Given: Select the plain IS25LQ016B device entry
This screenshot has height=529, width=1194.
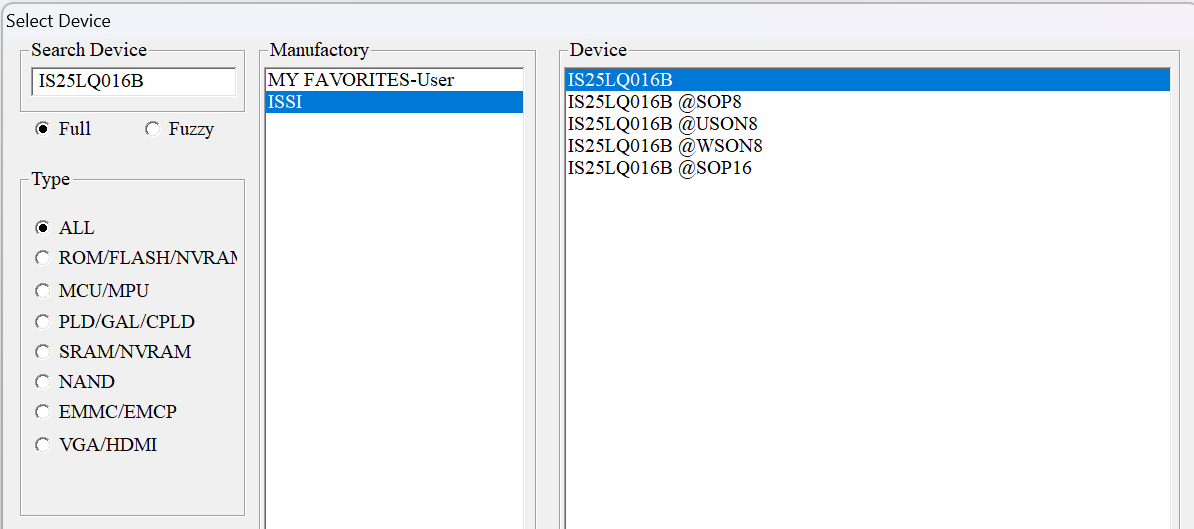Looking at the screenshot, I should [x=620, y=80].
